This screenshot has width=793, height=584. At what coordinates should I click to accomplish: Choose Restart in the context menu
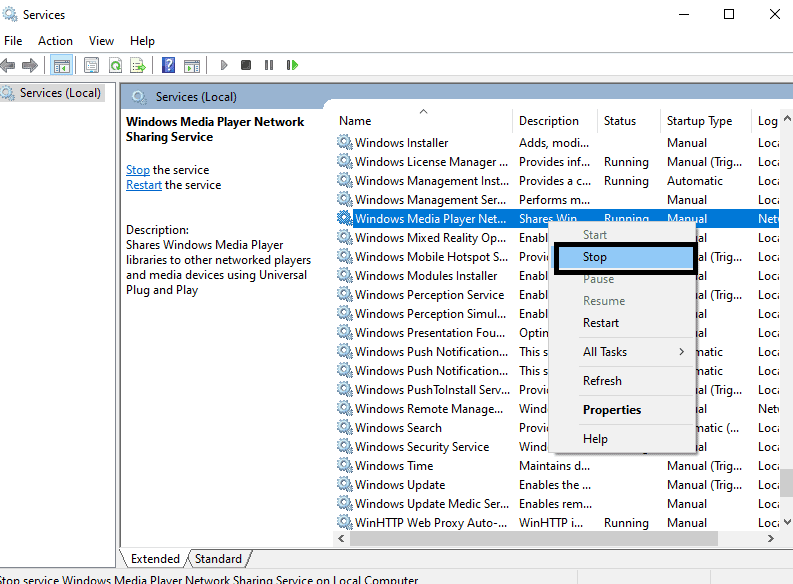(622, 323)
